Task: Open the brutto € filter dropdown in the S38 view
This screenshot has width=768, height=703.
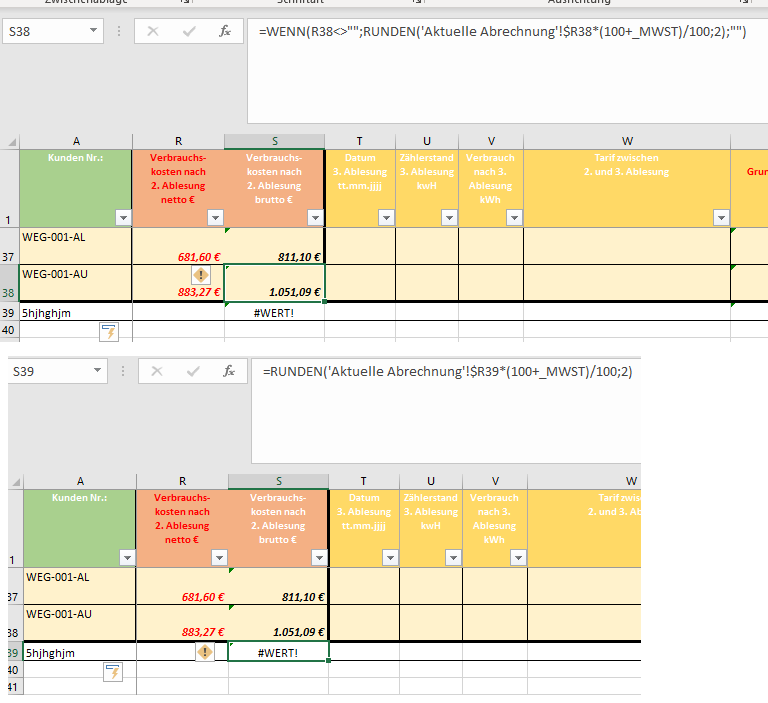Action: (x=315, y=217)
